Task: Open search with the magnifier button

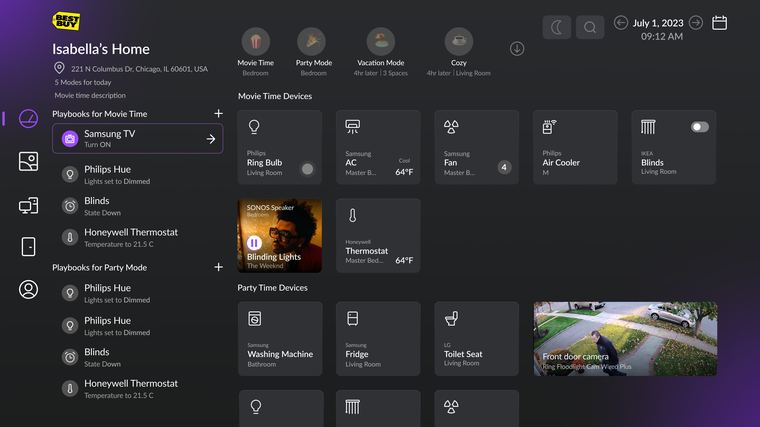Action: 590,27
